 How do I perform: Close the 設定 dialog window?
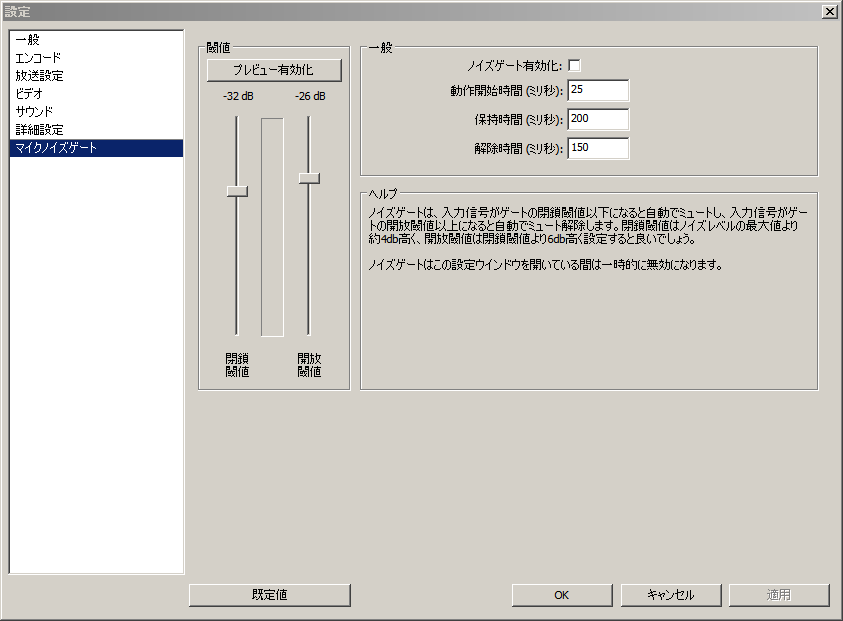(x=830, y=11)
